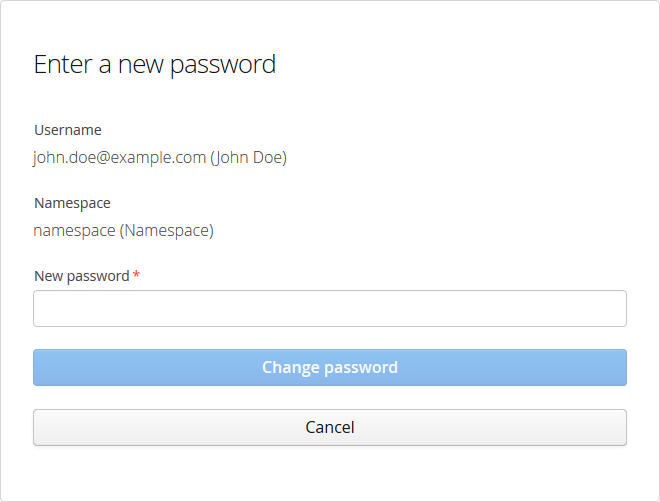The image size is (660, 502).
Task: Click "john.doe" before the @ sign
Action: [x=63, y=158]
